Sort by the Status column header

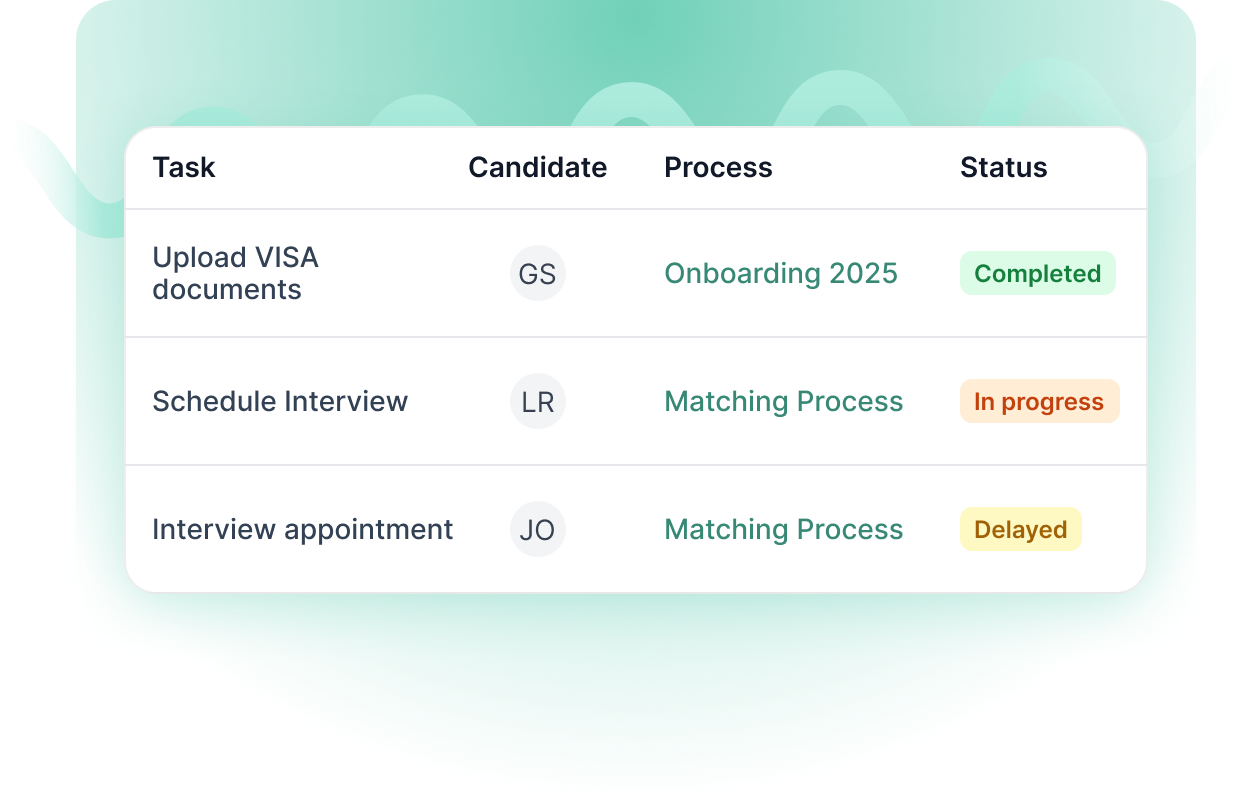pyautogui.click(x=1004, y=168)
